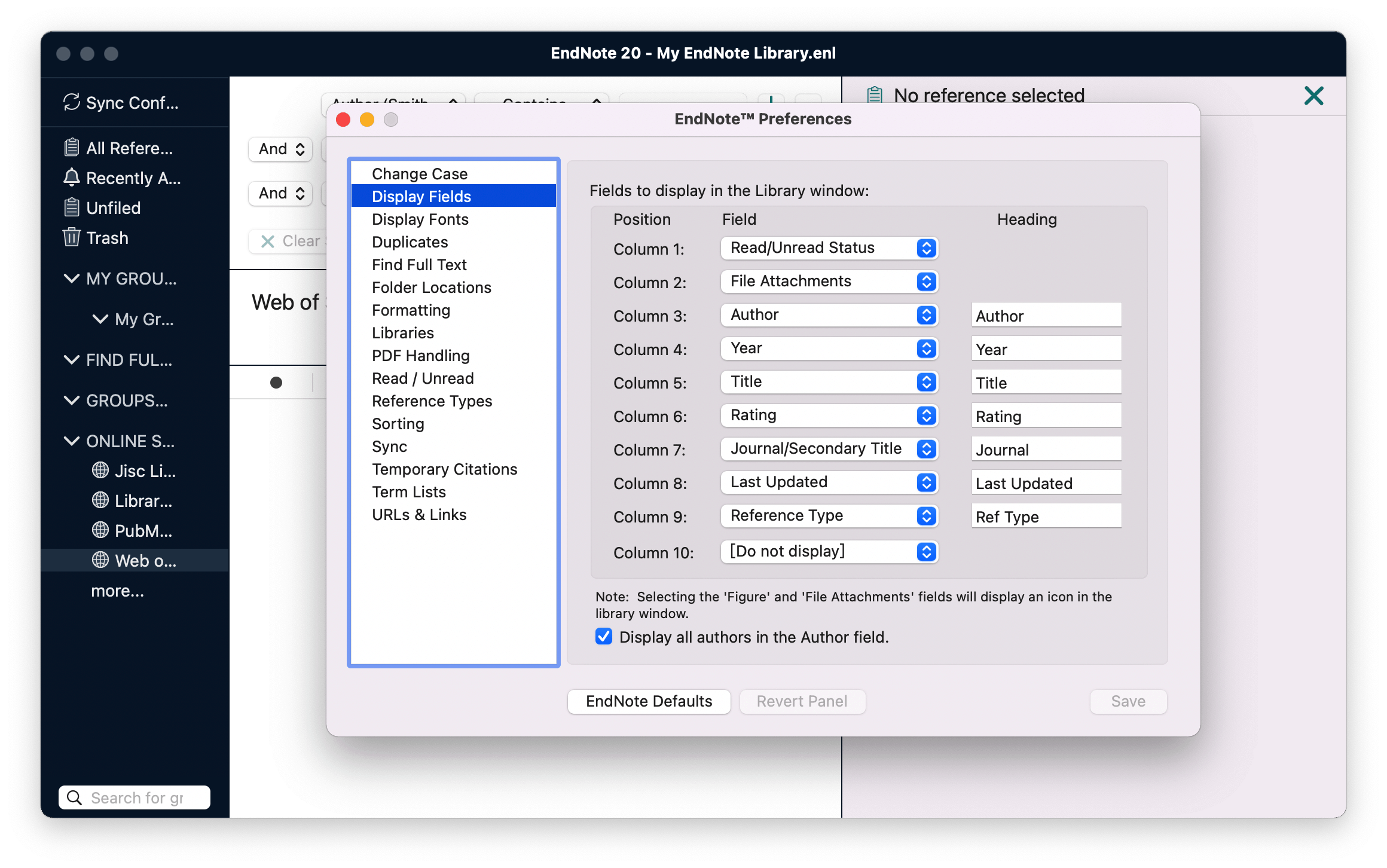This screenshot has height=868, width=1387.
Task: Click the reference clipboard icon beside No reference selected
Action: pos(875,95)
